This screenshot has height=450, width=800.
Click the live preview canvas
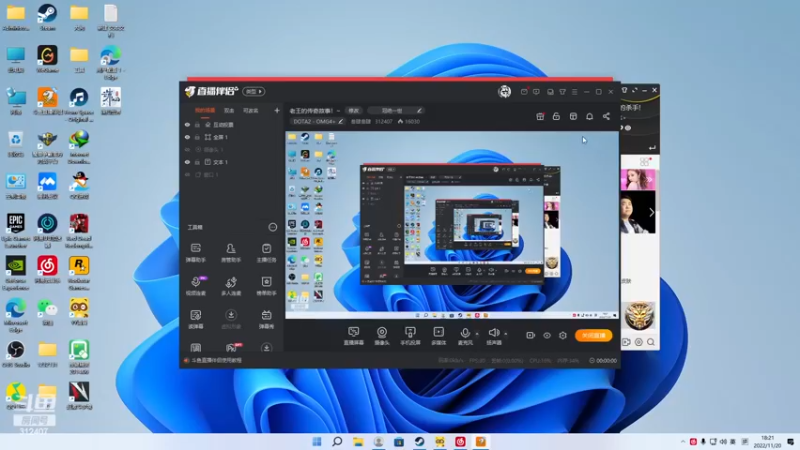point(452,225)
